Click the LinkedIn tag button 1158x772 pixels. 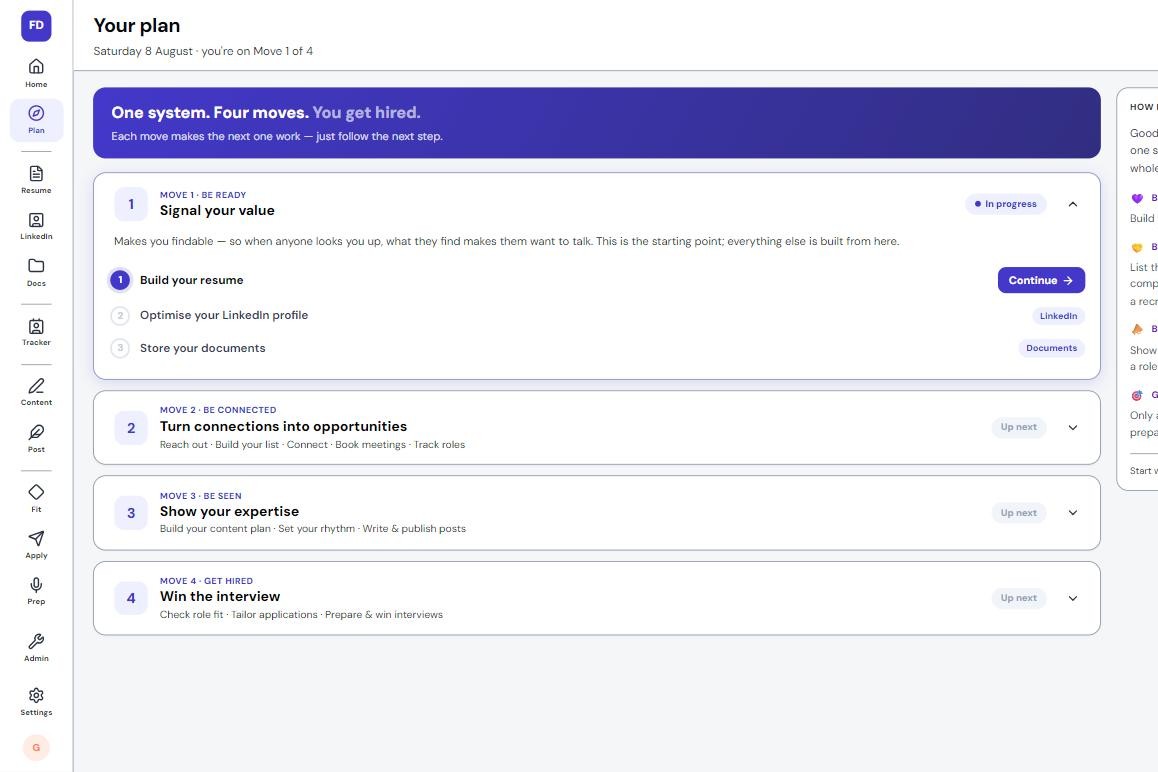1058,315
